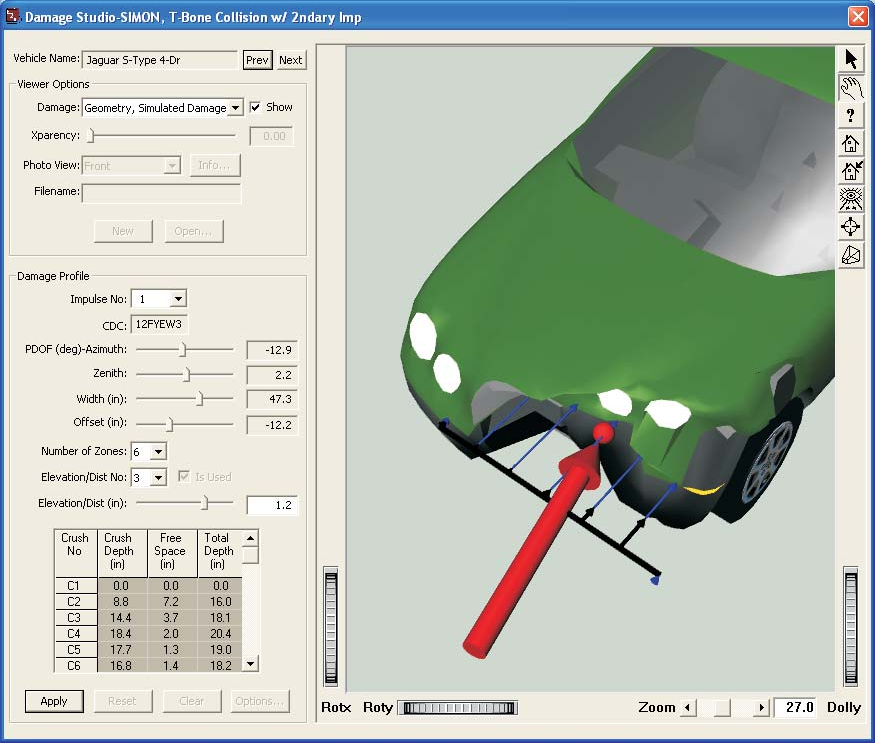Click the CDC value field

160,324
